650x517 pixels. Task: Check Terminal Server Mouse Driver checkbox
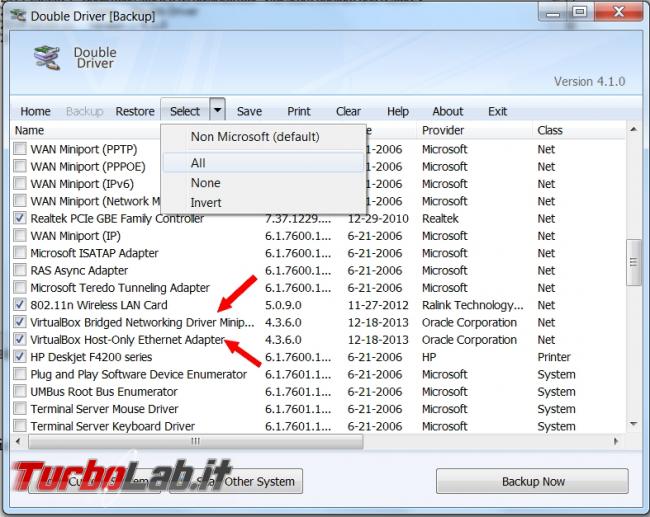coord(20,408)
